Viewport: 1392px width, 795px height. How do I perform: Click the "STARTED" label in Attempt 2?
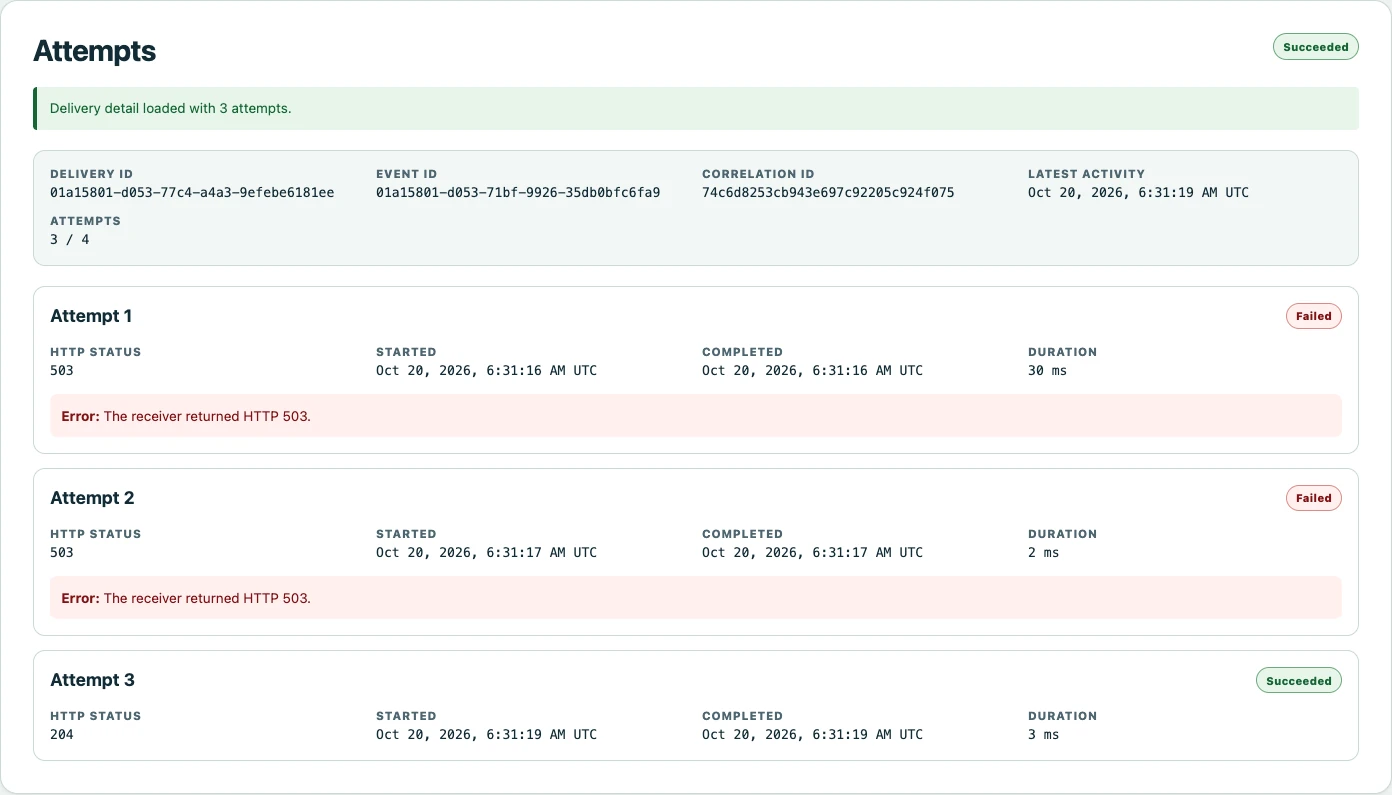(406, 534)
